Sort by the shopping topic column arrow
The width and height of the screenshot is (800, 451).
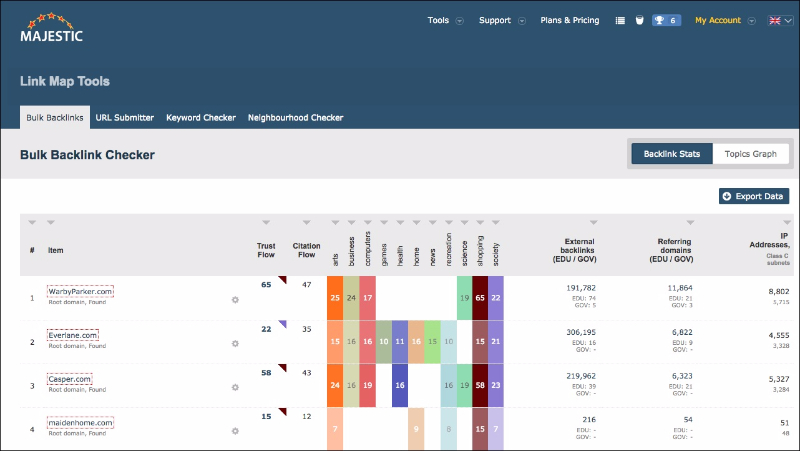[x=480, y=222]
